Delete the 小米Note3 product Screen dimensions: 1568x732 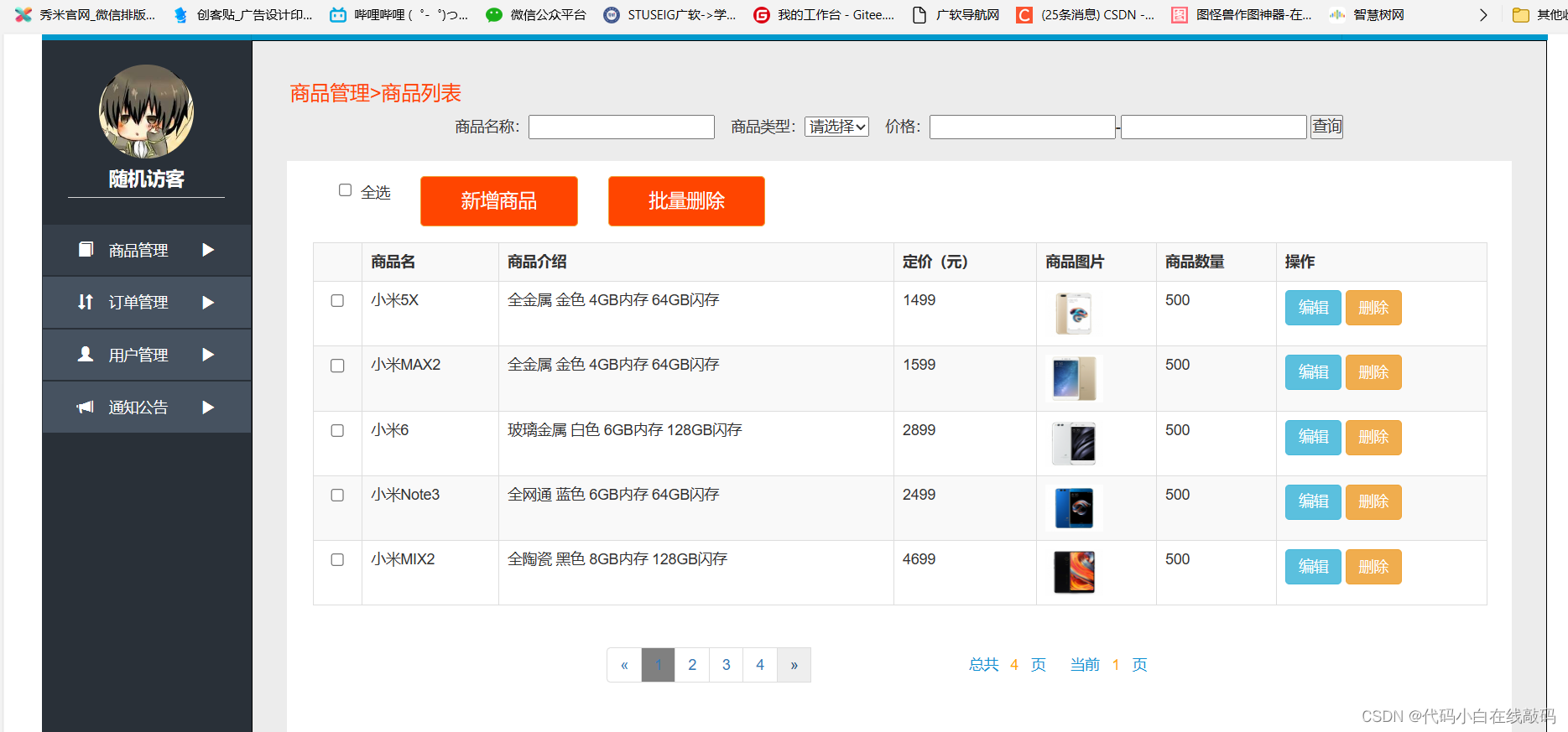(1373, 501)
